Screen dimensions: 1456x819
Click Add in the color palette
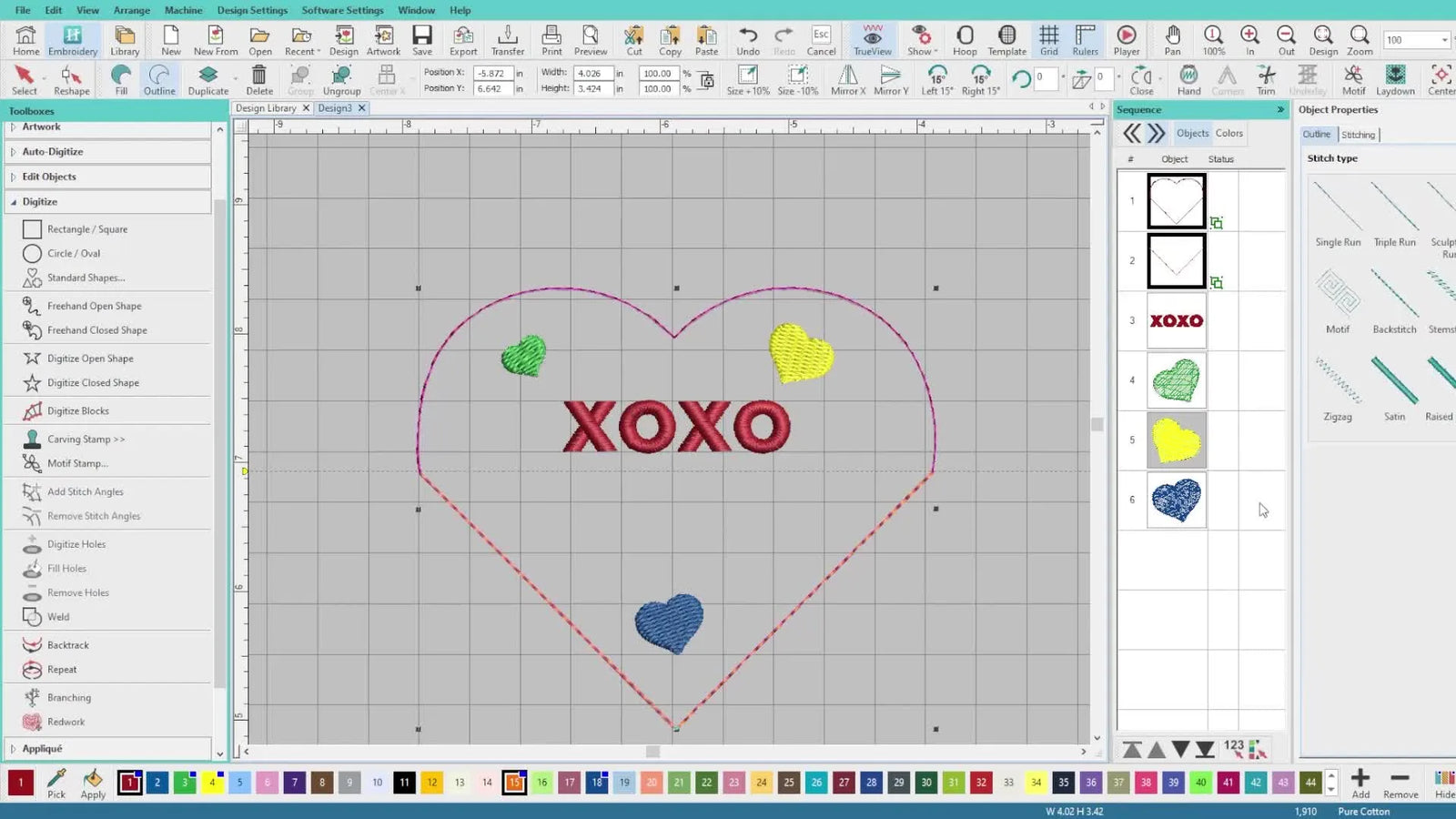1360,782
